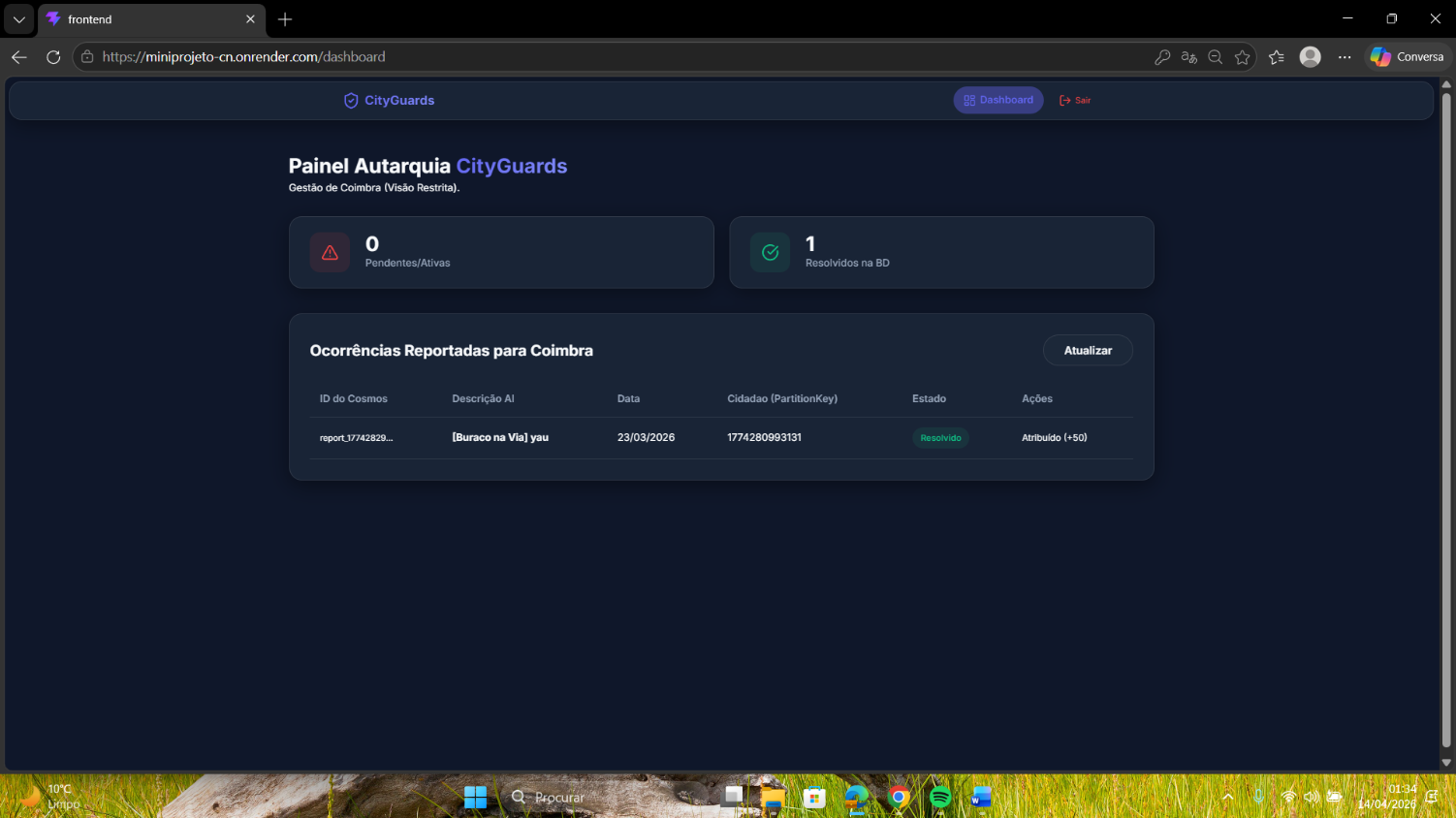Click the "Cidadao (PartitionKey)" column header

782,398
